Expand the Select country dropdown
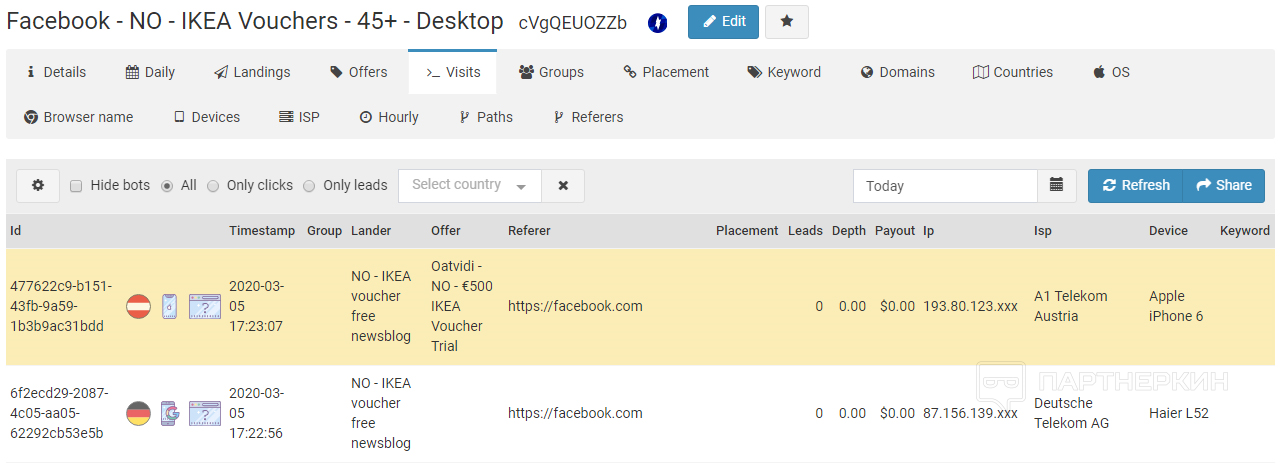The height and width of the screenshot is (467, 1280). (469, 185)
